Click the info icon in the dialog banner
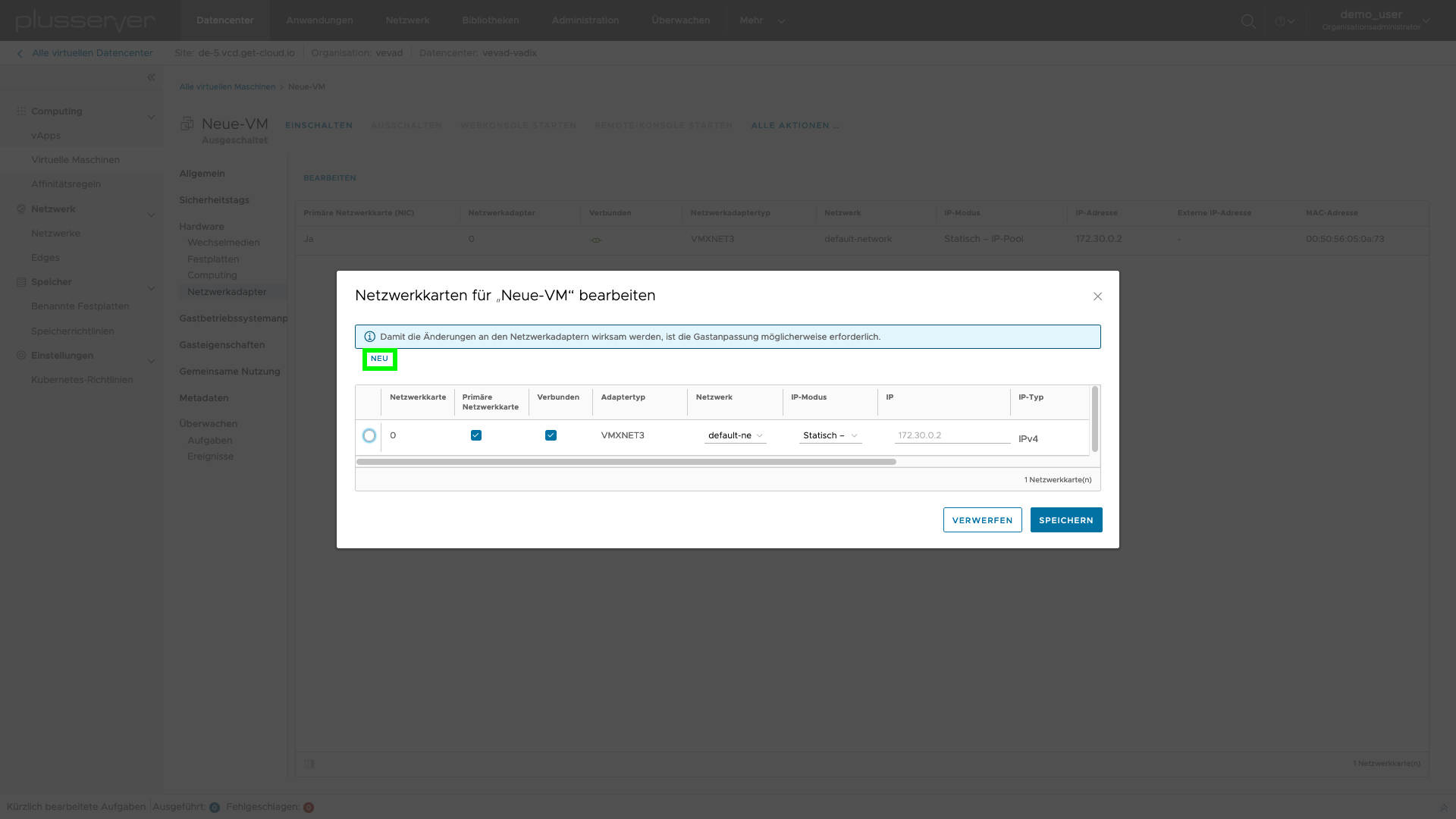 click(369, 336)
